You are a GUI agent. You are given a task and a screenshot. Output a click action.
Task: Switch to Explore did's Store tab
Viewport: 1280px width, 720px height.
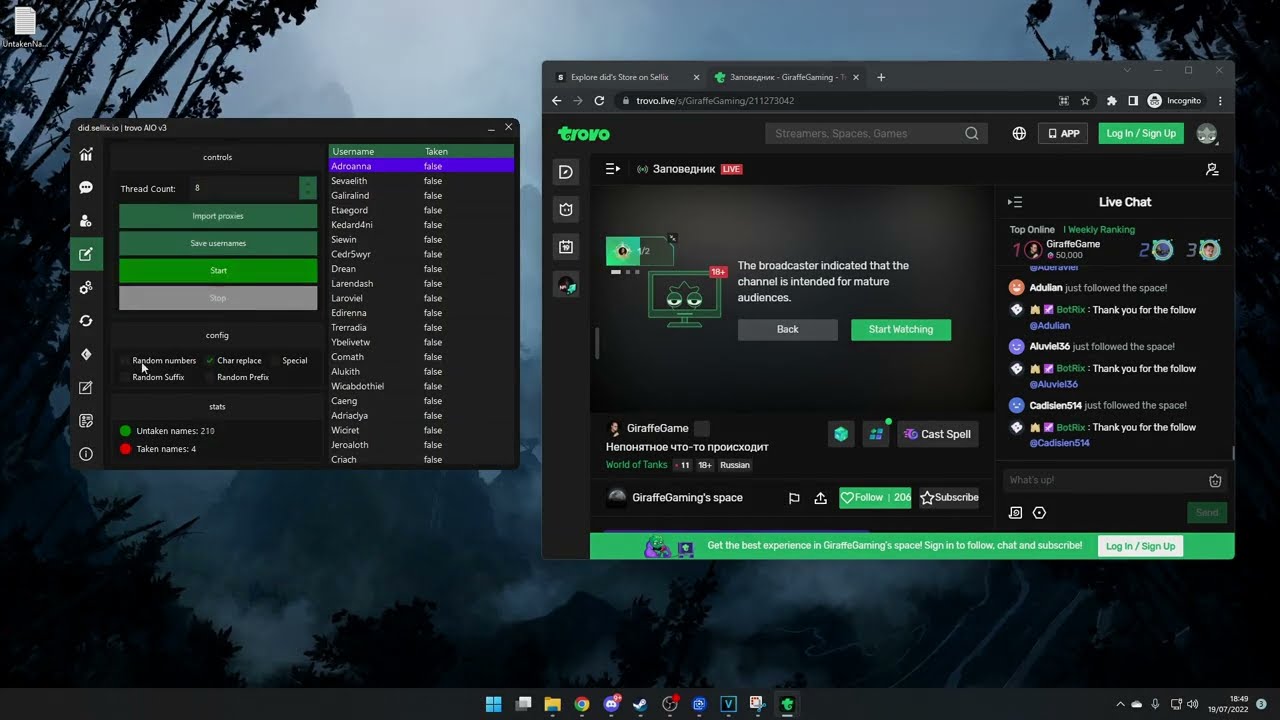click(x=619, y=77)
